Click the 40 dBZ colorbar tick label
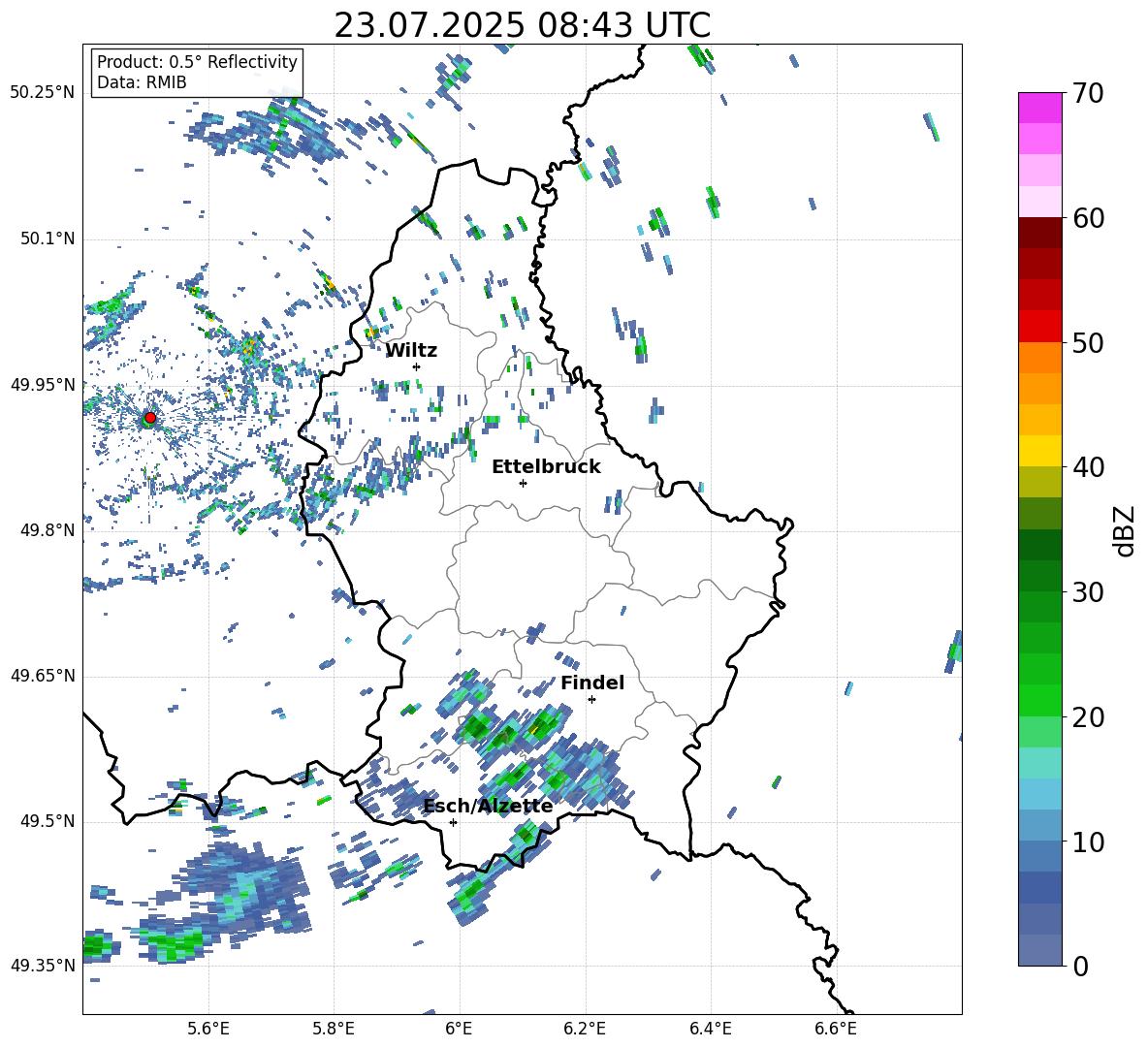 click(1088, 467)
